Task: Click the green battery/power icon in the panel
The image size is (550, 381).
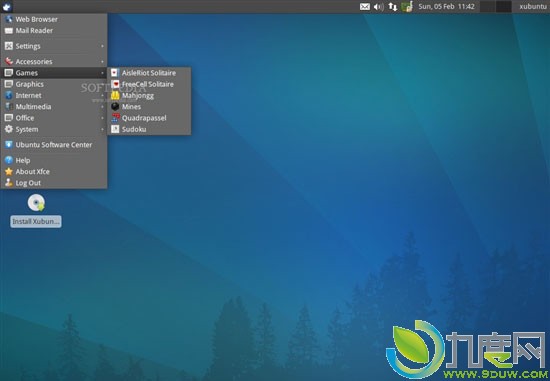Action: point(407,6)
